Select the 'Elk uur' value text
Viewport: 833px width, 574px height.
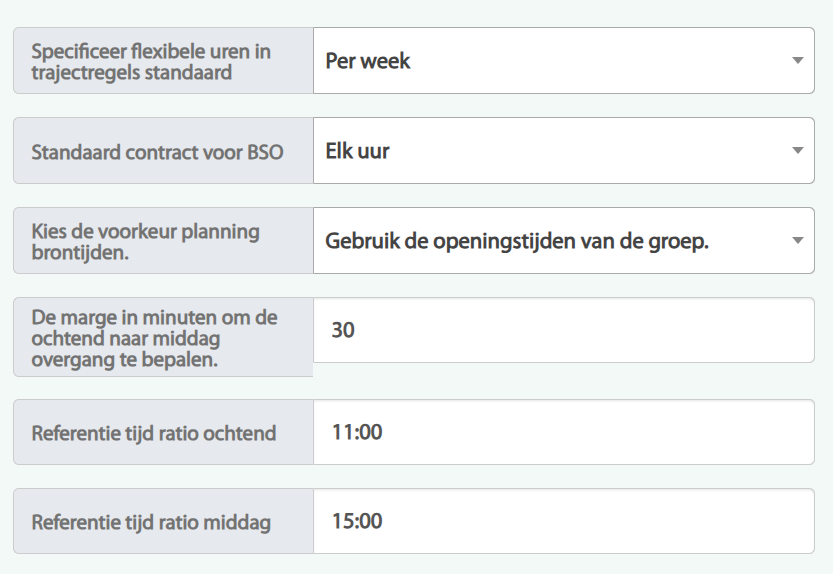(x=357, y=151)
